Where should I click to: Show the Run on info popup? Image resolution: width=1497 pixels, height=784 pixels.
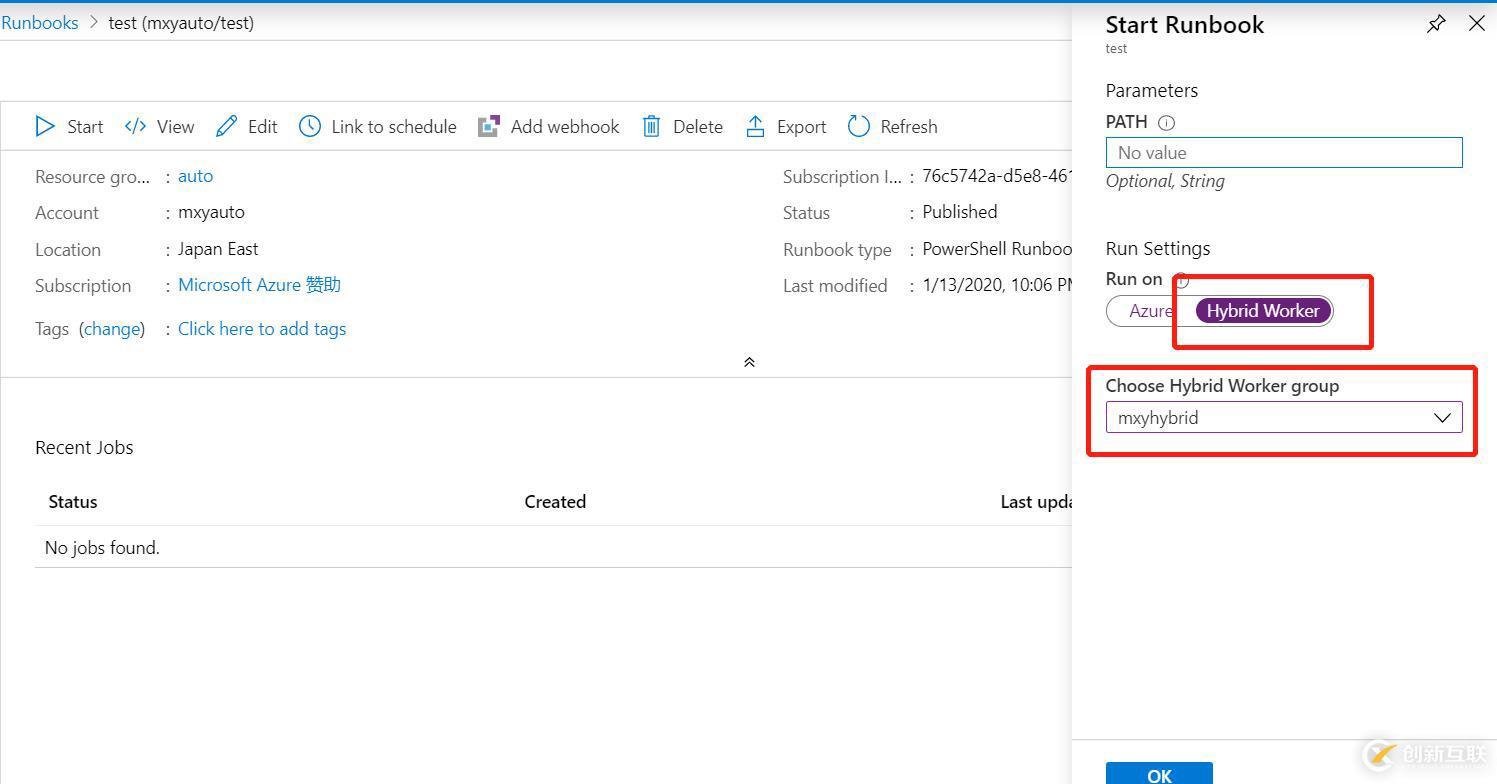[x=1181, y=281]
